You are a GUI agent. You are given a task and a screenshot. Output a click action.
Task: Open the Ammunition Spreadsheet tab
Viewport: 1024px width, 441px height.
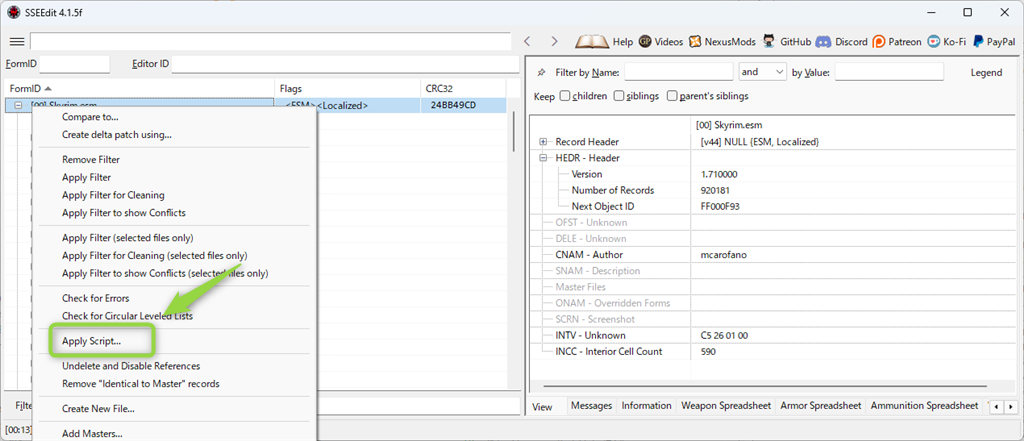pos(924,406)
